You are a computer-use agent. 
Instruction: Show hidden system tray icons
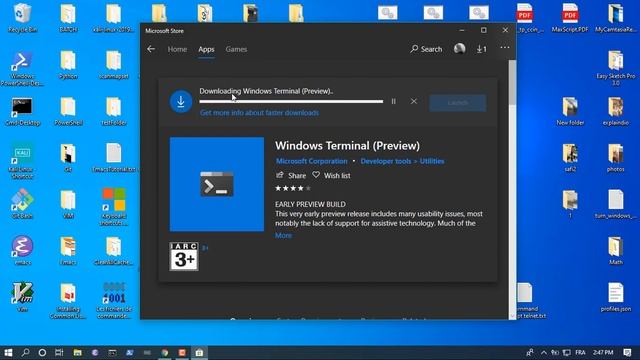click(544, 353)
